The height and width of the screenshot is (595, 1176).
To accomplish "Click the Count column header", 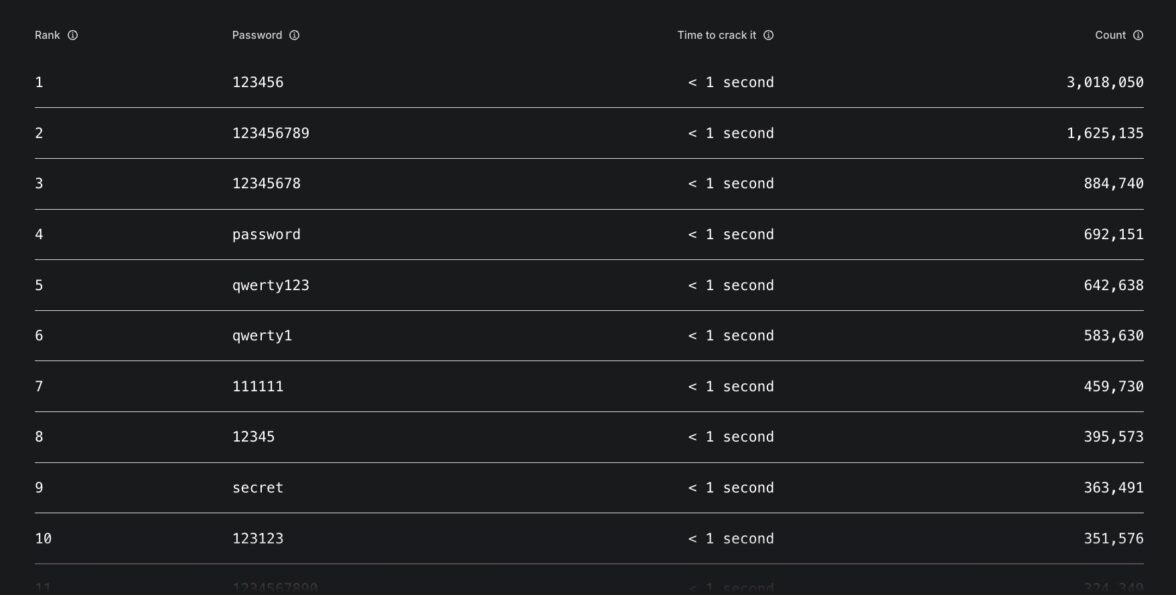I will tap(1110, 35).
